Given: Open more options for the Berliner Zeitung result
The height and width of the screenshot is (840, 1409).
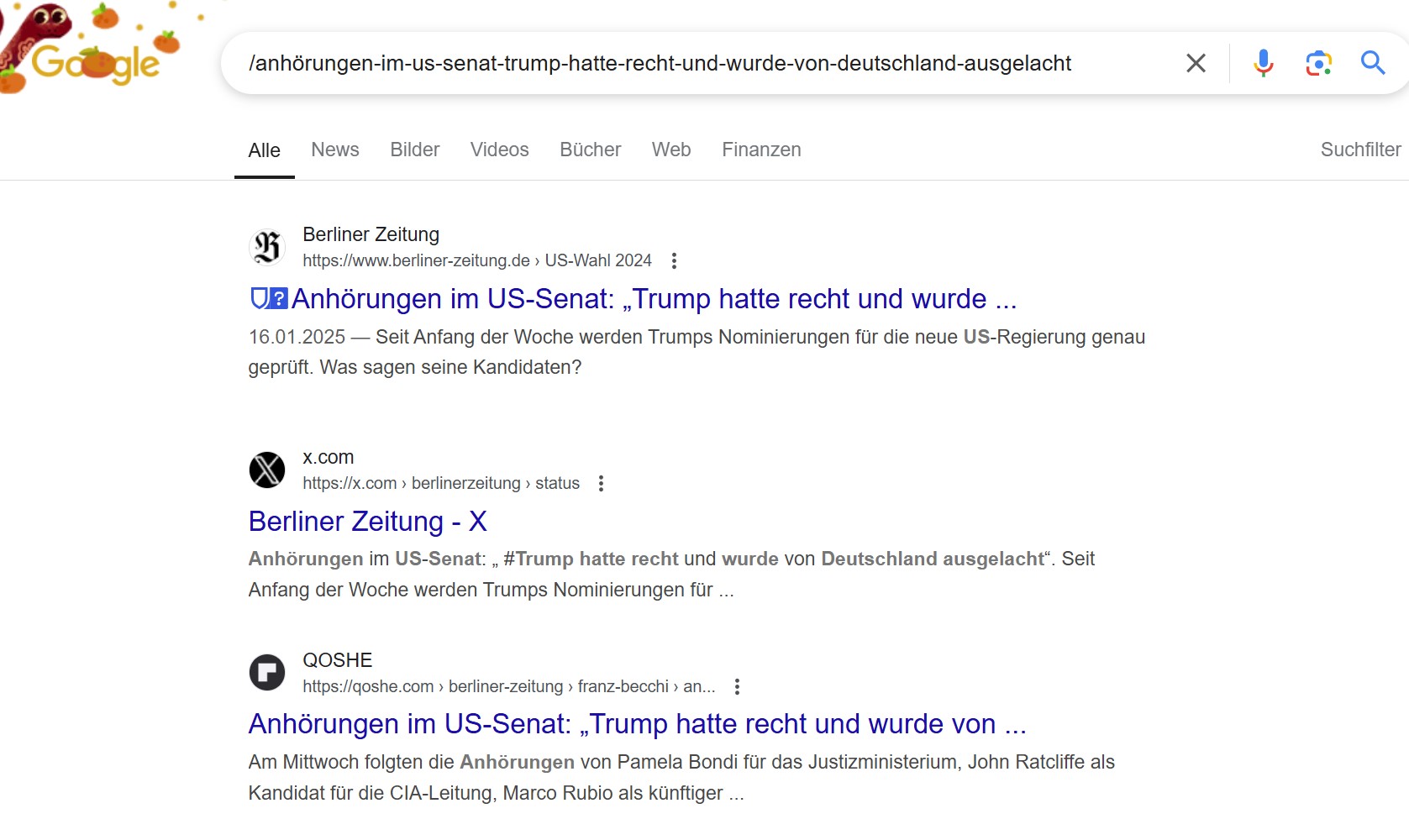Looking at the screenshot, I should coord(674,260).
